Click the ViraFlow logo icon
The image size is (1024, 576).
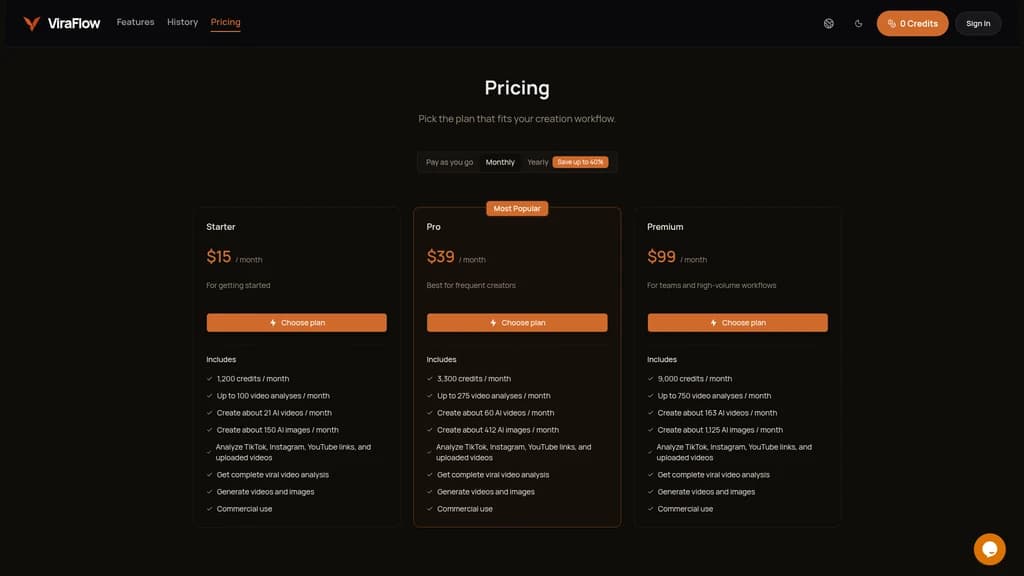pyautogui.click(x=31, y=24)
